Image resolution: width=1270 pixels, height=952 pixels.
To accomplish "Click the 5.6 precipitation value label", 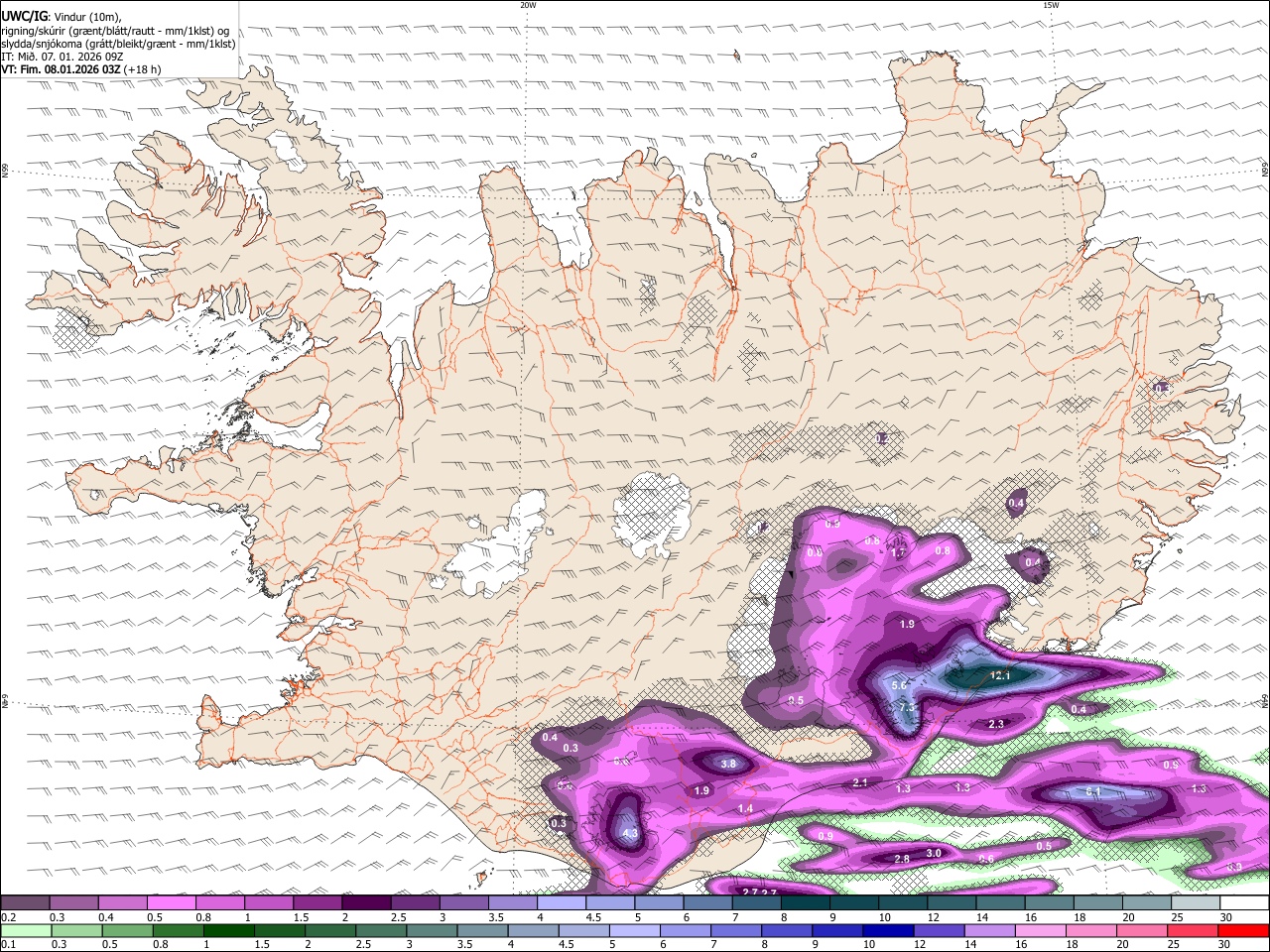I will [x=900, y=685].
